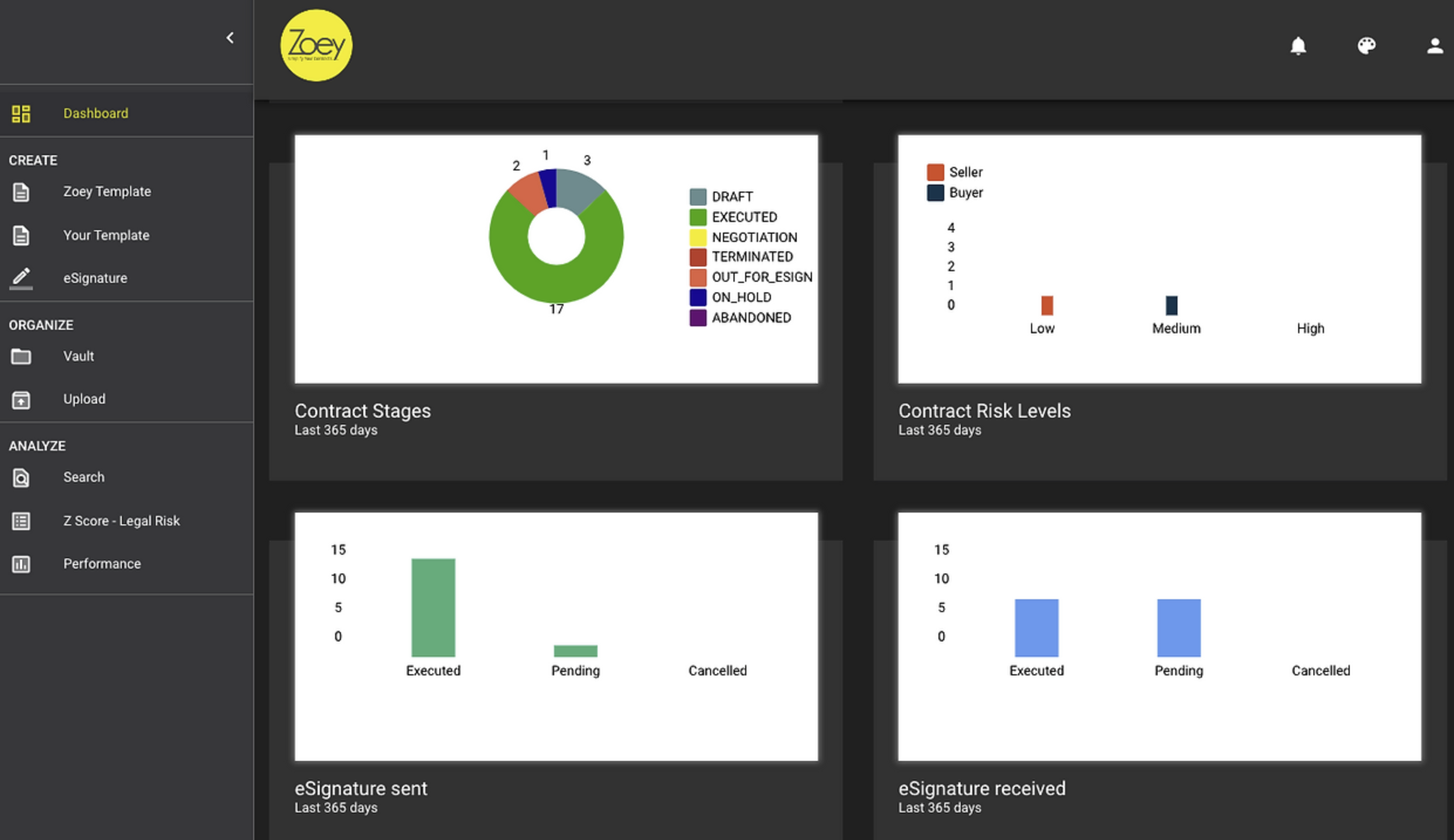Click the Performance chart icon

tap(21, 564)
